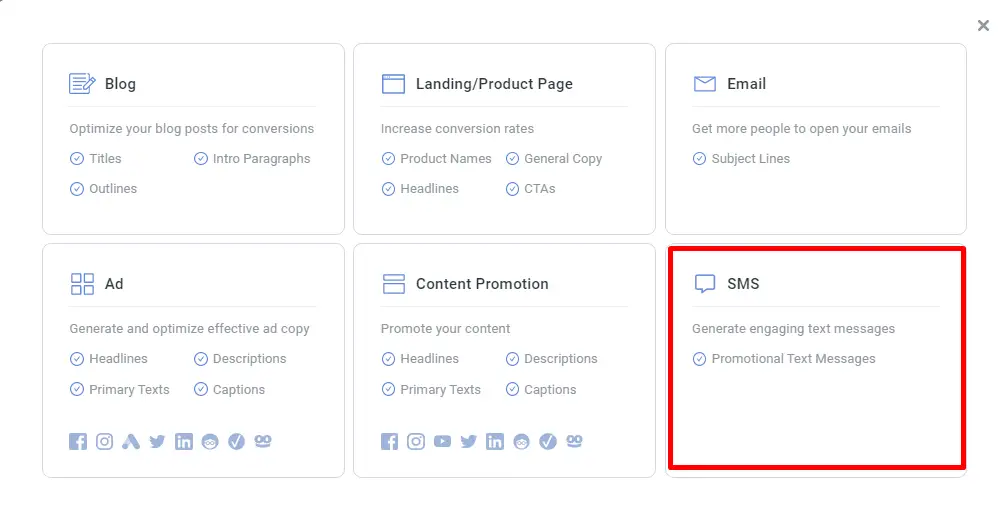Viewport: 1005px width, 518px height.
Task: Click the YouTube icon under Content Promotion
Action: 442,441
